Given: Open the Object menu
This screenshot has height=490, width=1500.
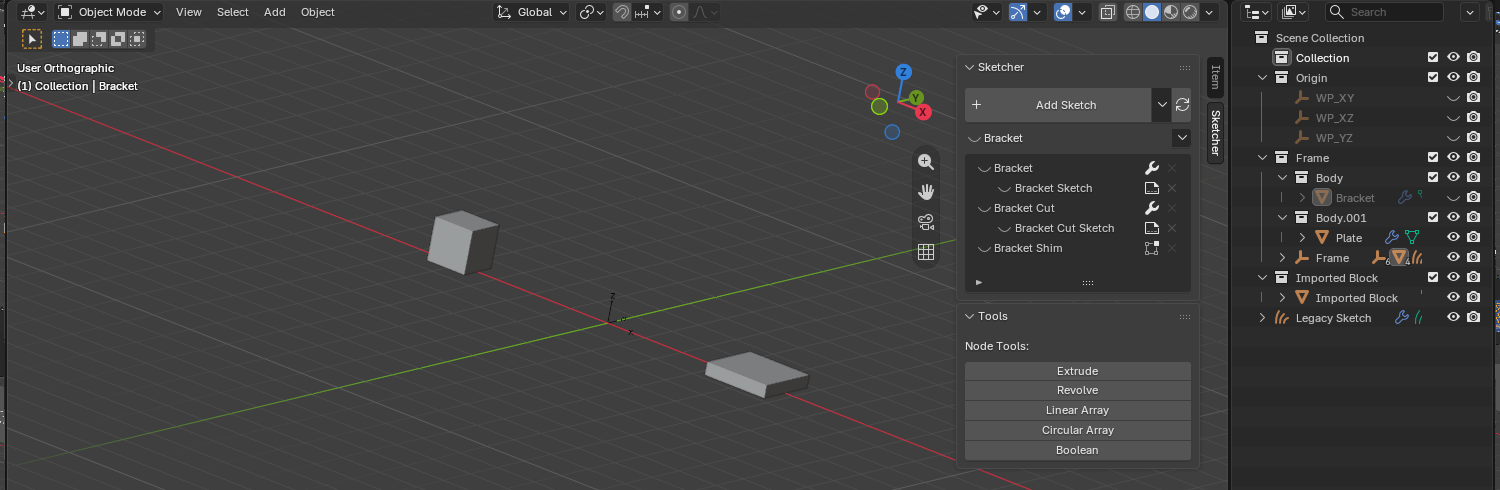Looking at the screenshot, I should pyautogui.click(x=318, y=12).
